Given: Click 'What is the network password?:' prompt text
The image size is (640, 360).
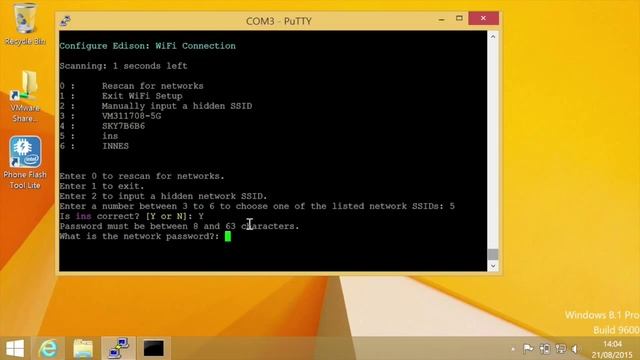Looking at the screenshot, I should [x=140, y=236].
